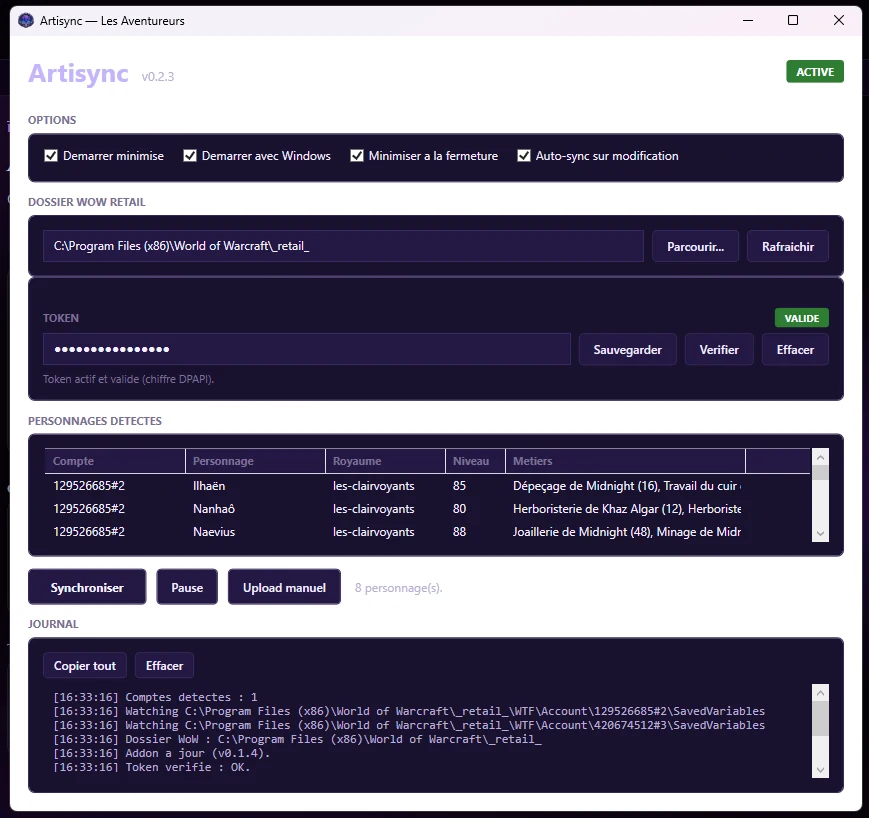The image size is (869, 818).
Task: Click level 88 cell for Naevius
Action: 459,532
